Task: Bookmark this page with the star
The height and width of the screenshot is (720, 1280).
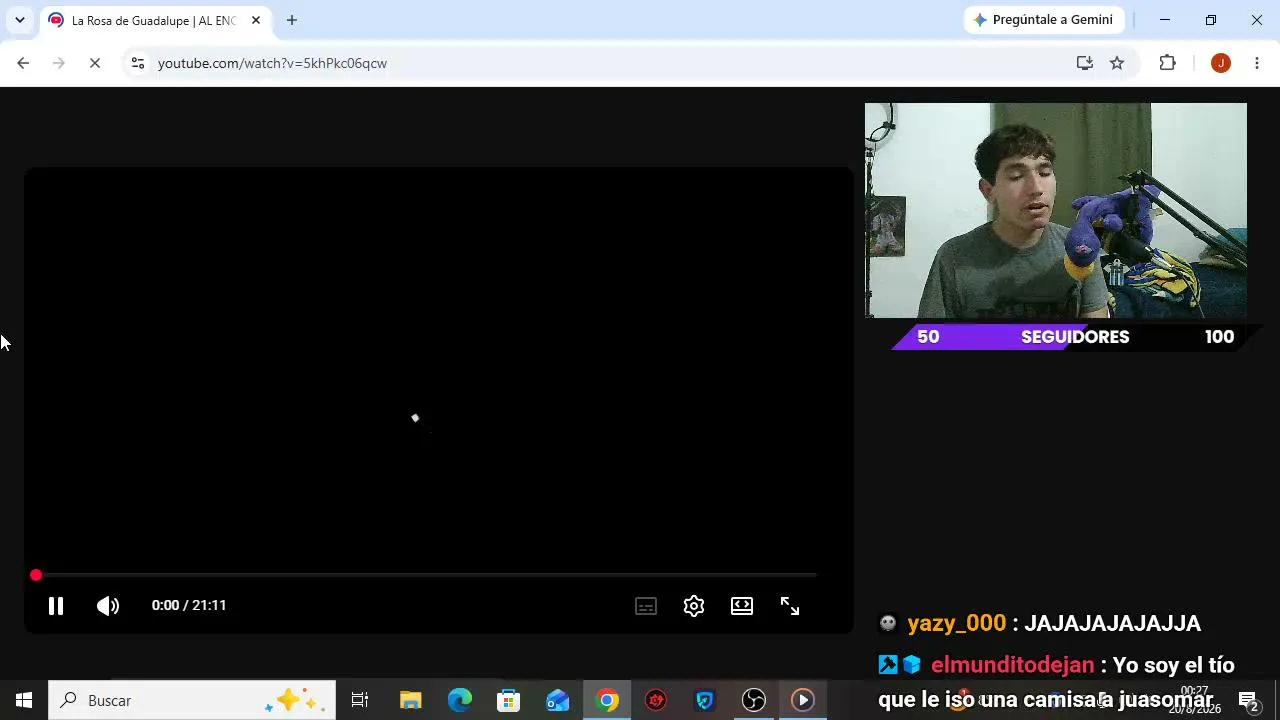Action: tap(1117, 63)
